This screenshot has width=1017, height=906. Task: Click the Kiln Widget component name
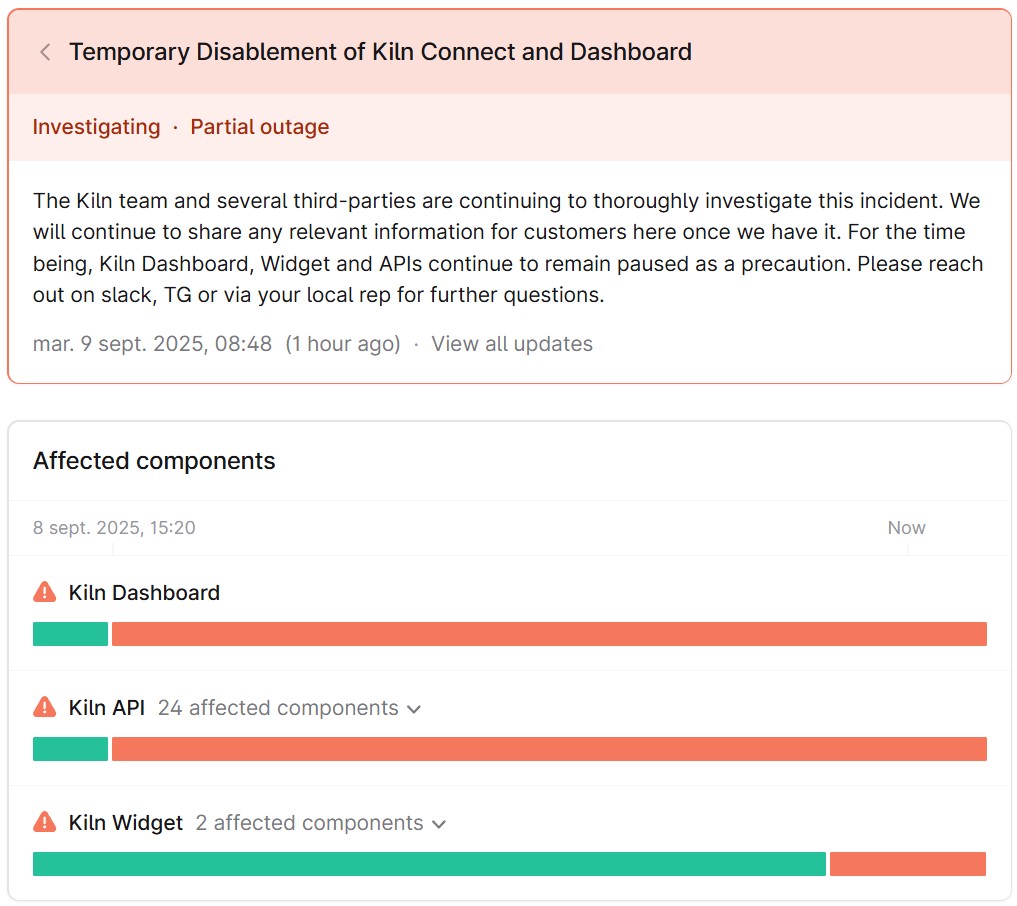point(126,823)
